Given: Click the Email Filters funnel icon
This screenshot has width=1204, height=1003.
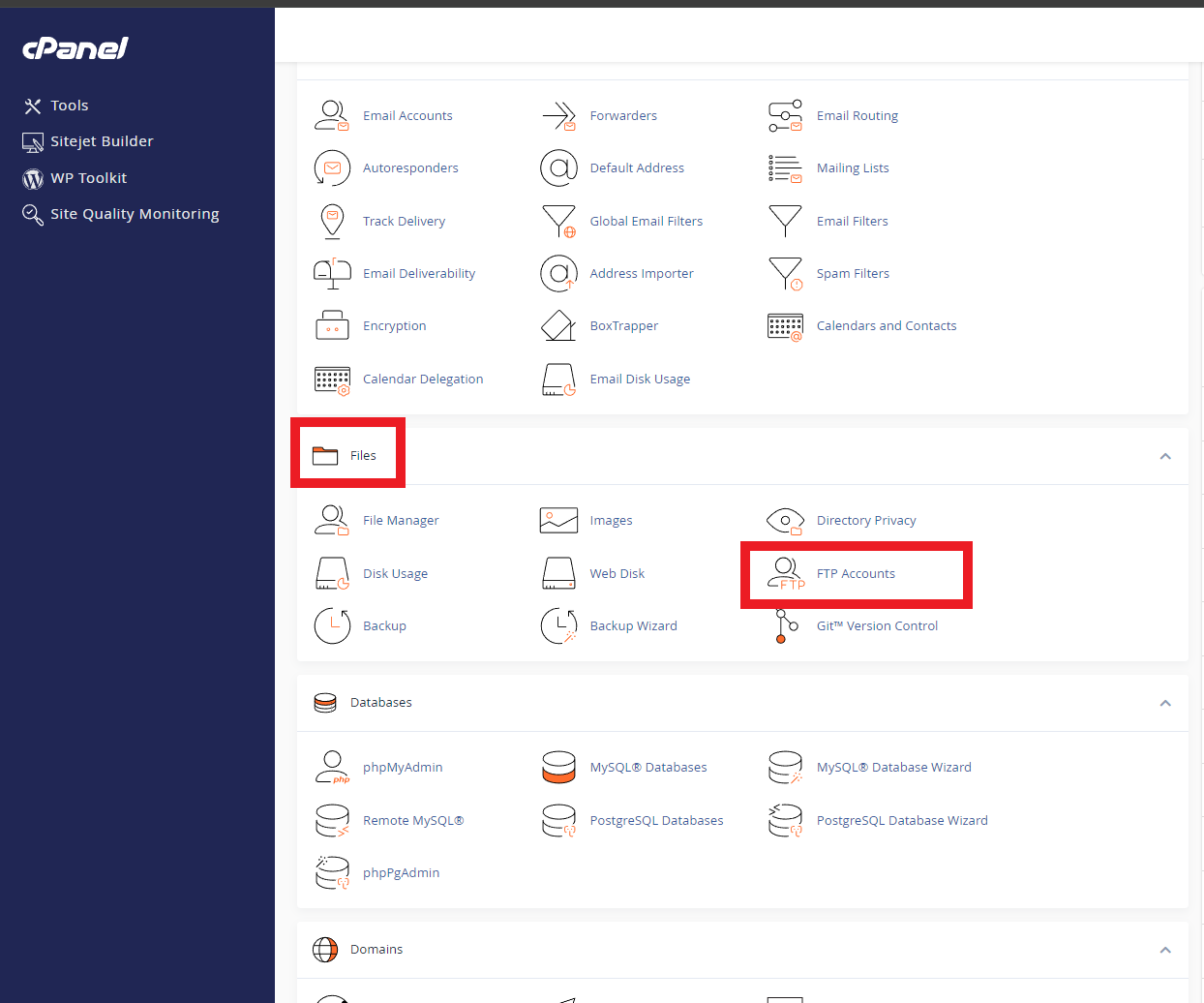Looking at the screenshot, I should 785,220.
